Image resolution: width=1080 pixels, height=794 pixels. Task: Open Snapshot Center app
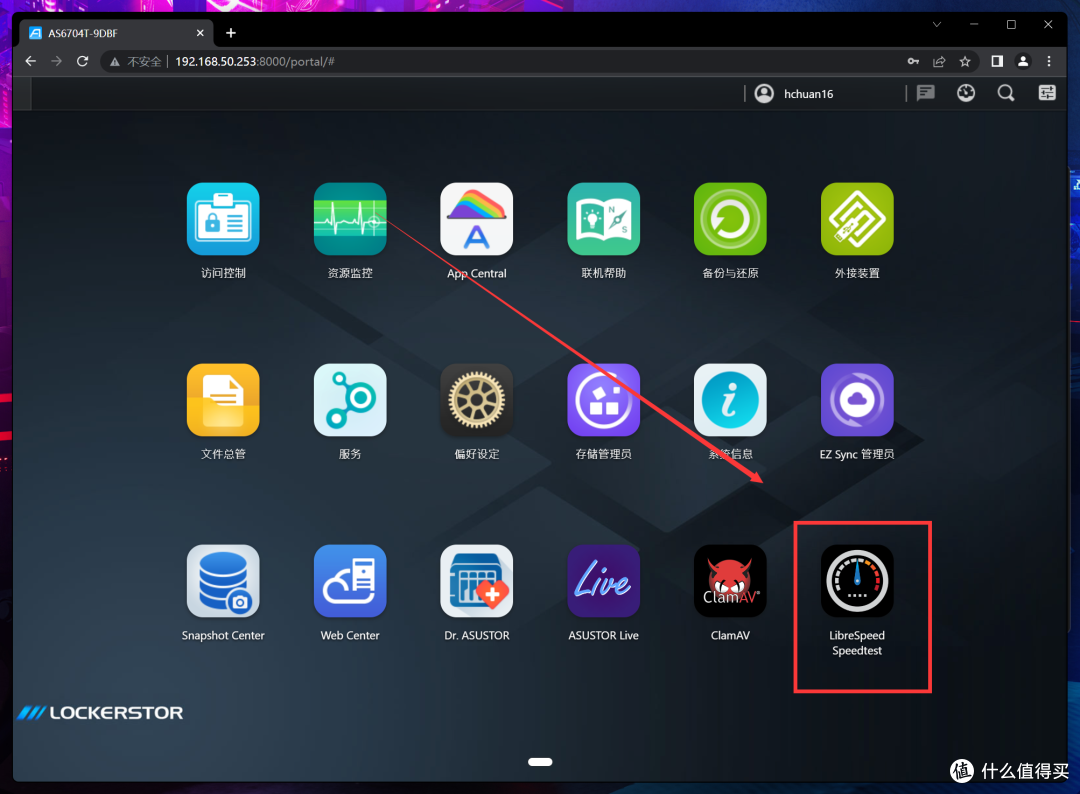click(x=223, y=581)
